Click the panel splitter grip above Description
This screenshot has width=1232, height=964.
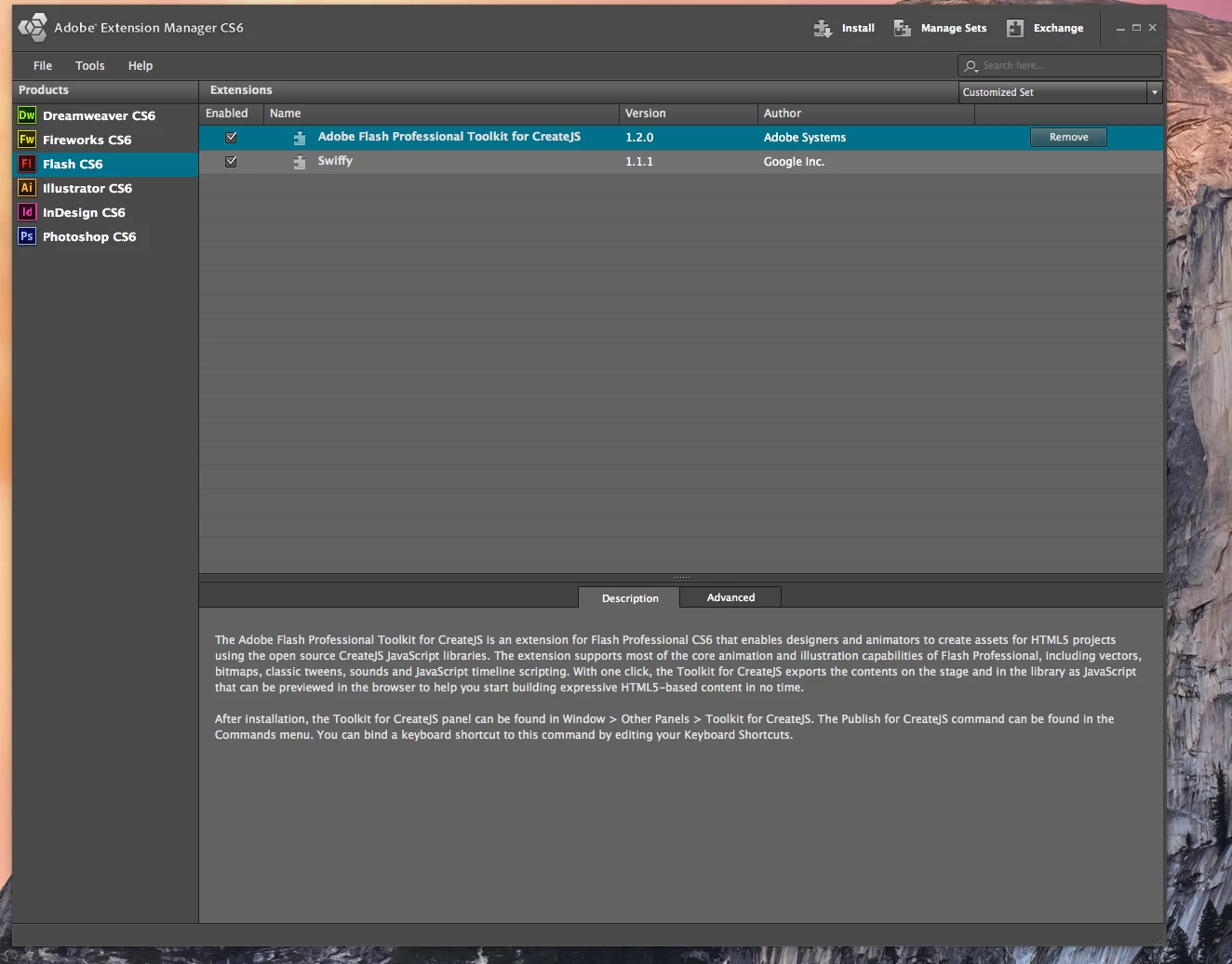pos(681,577)
